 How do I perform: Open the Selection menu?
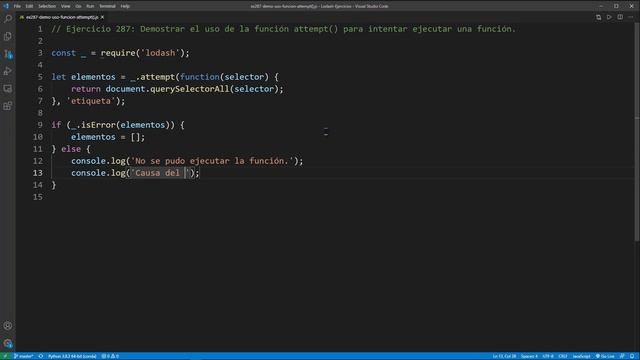47,6
